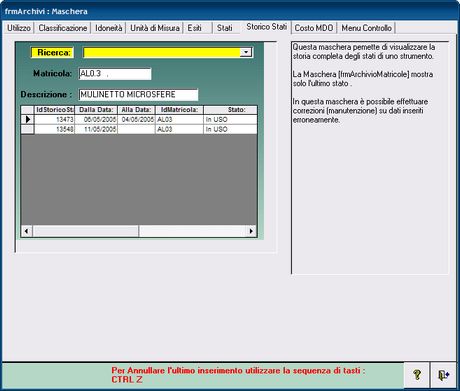The width and height of the screenshot is (460, 391).
Task: Click the date 11/05/2005 cell
Action: (x=96, y=129)
